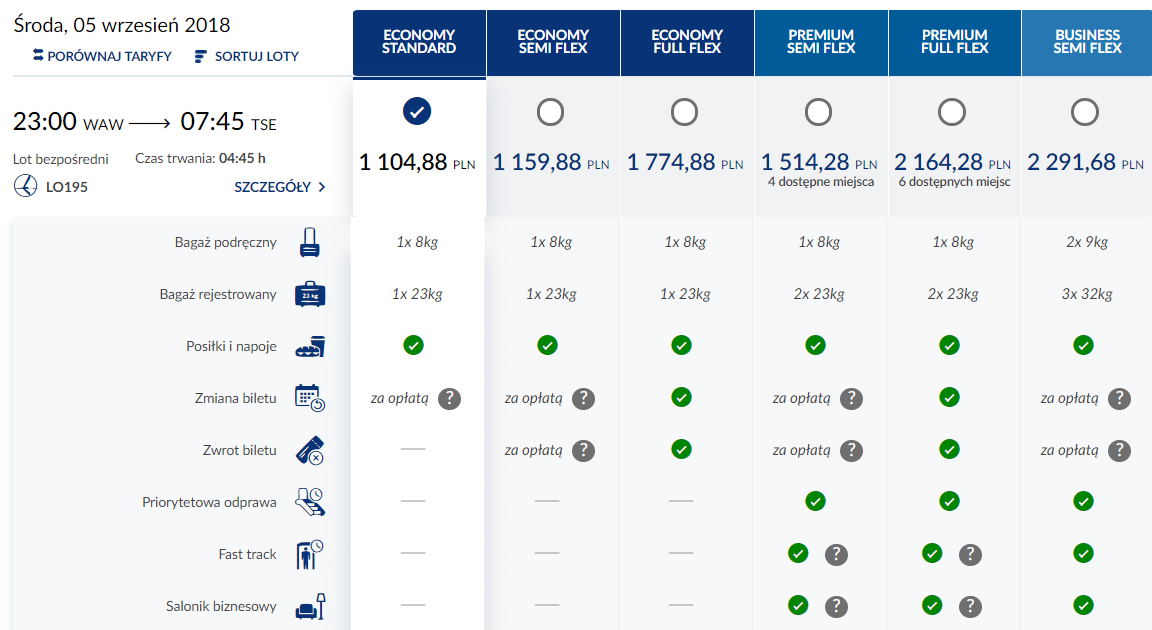Expand flight details via SZCZEGÓŁY

click(x=280, y=187)
